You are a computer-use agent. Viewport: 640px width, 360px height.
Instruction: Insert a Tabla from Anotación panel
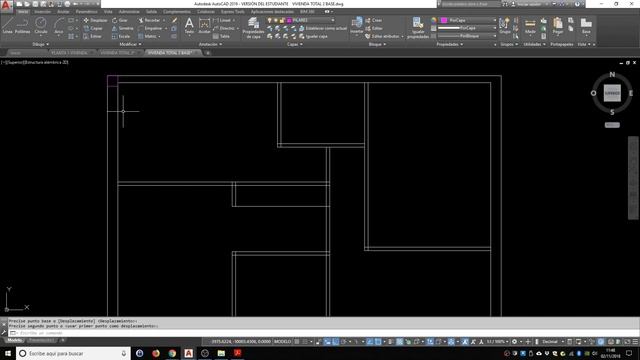222,36
